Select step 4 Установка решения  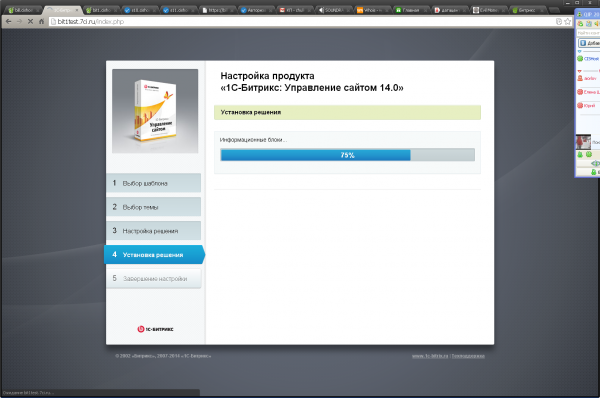point(154,254)
